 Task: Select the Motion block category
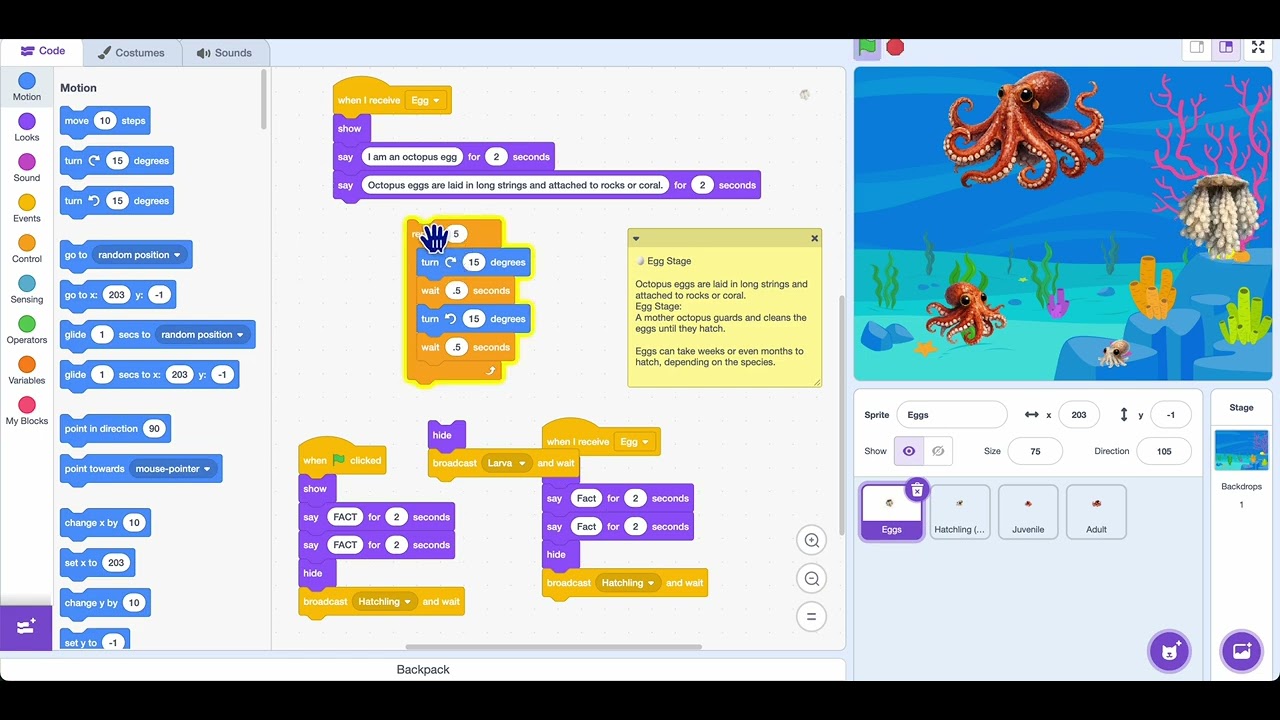tap(27, 87)
